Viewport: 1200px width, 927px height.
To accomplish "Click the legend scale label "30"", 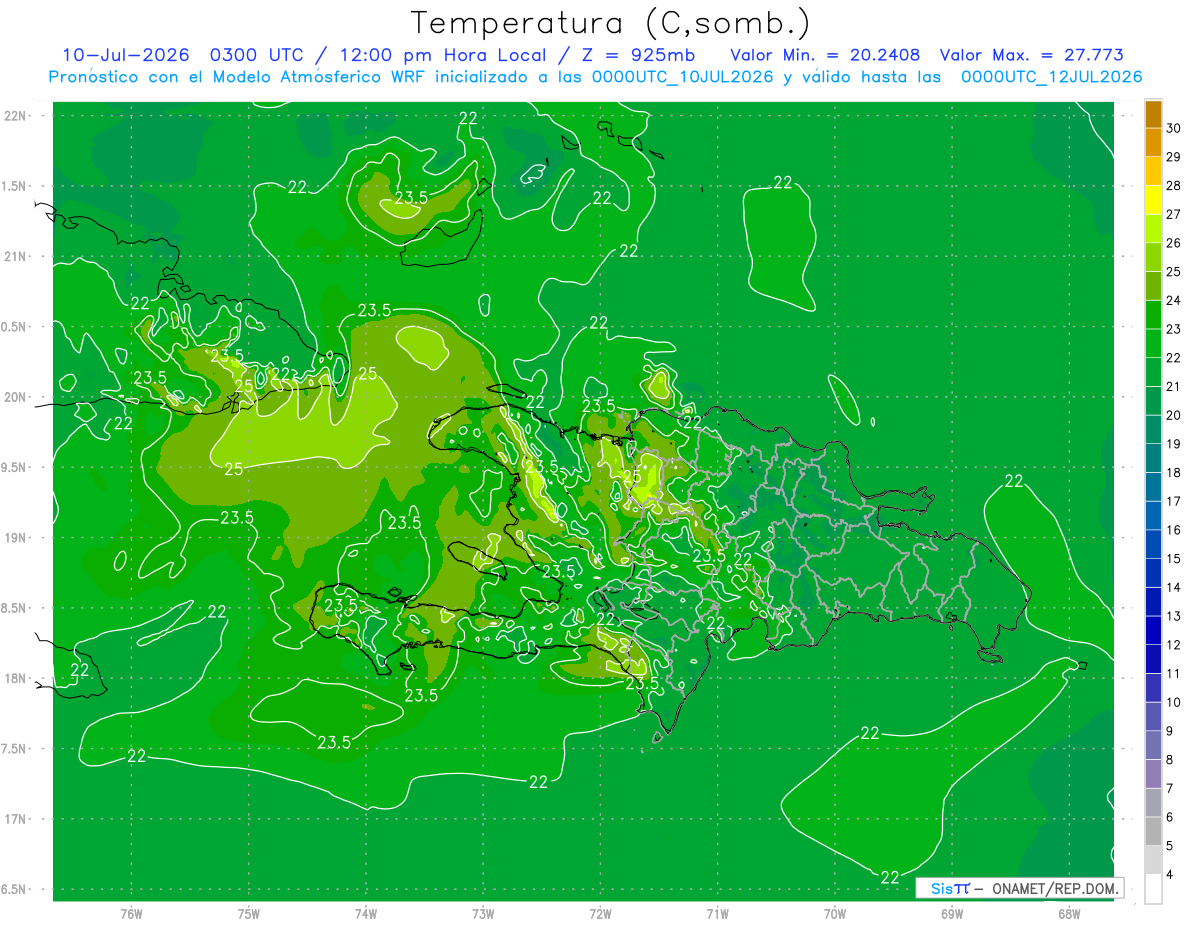I will click(1174, 129).
